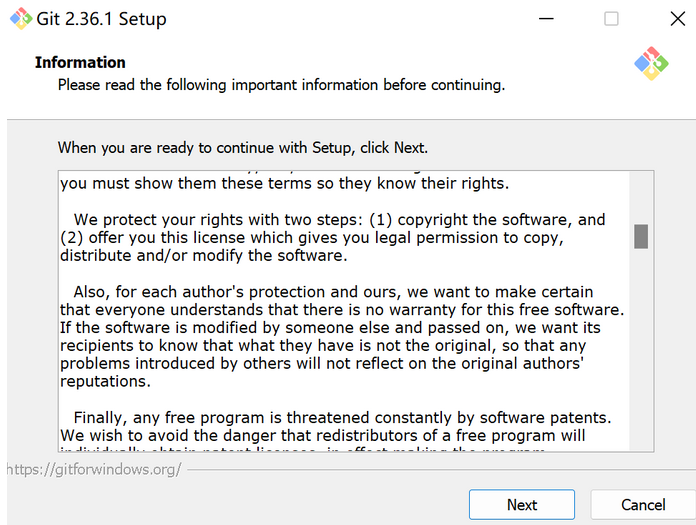
Task: Click the scrollbar track below the thumb
Action: (x=641, y=350)
